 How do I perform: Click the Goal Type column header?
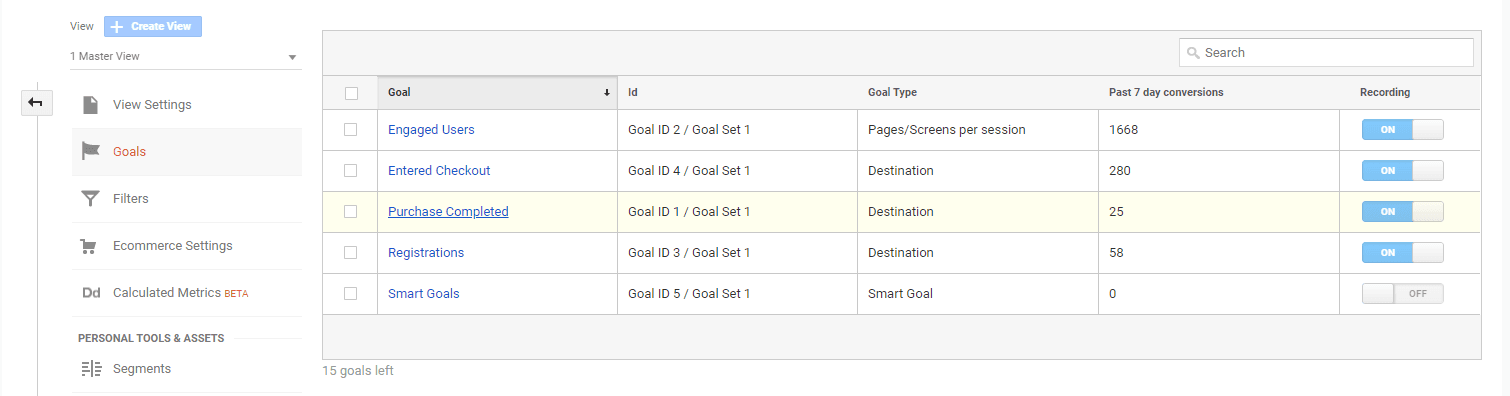(977, 93)
